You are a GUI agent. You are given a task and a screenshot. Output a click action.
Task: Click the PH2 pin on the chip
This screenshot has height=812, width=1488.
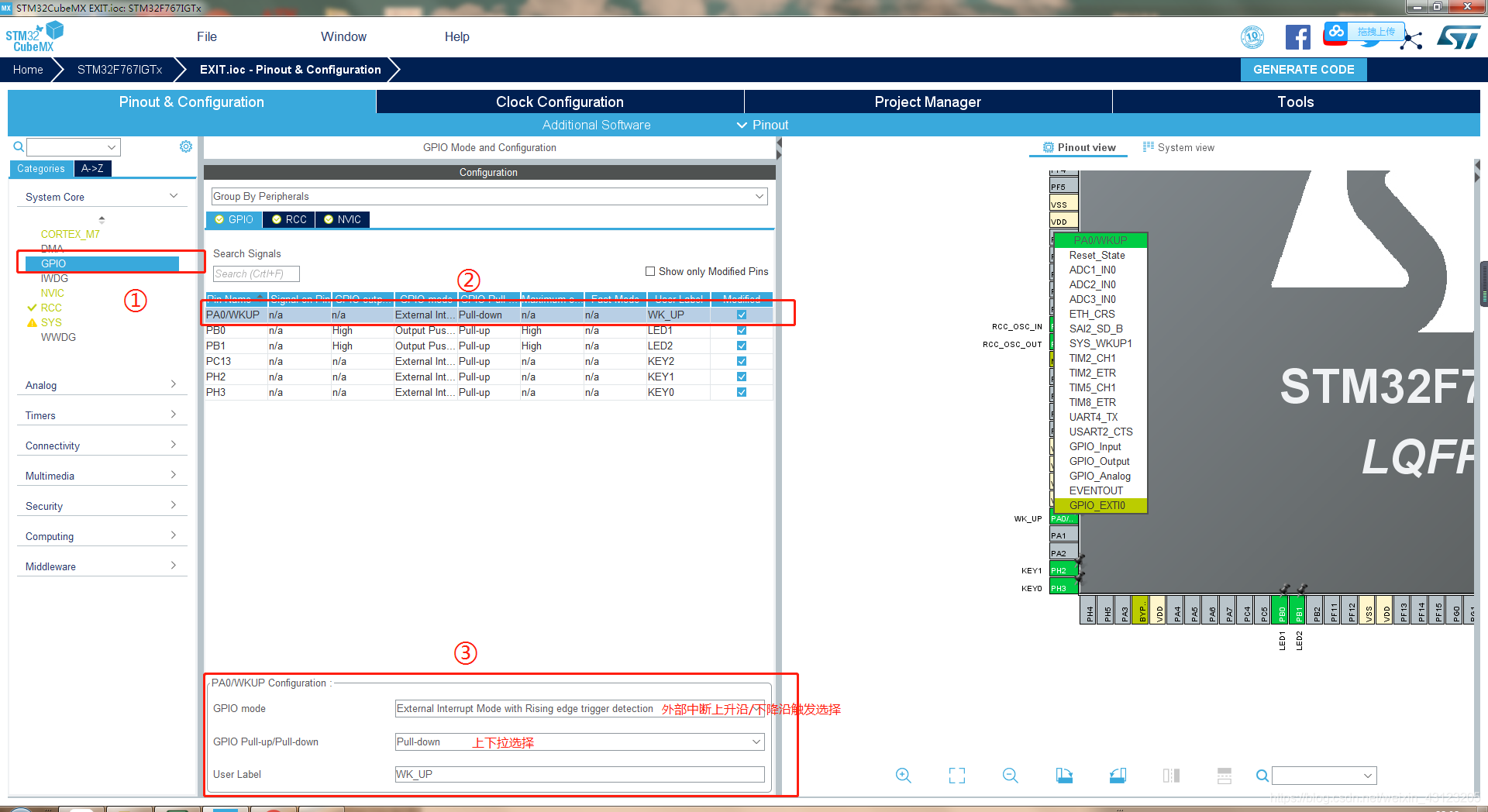(x=1063, y=570)
